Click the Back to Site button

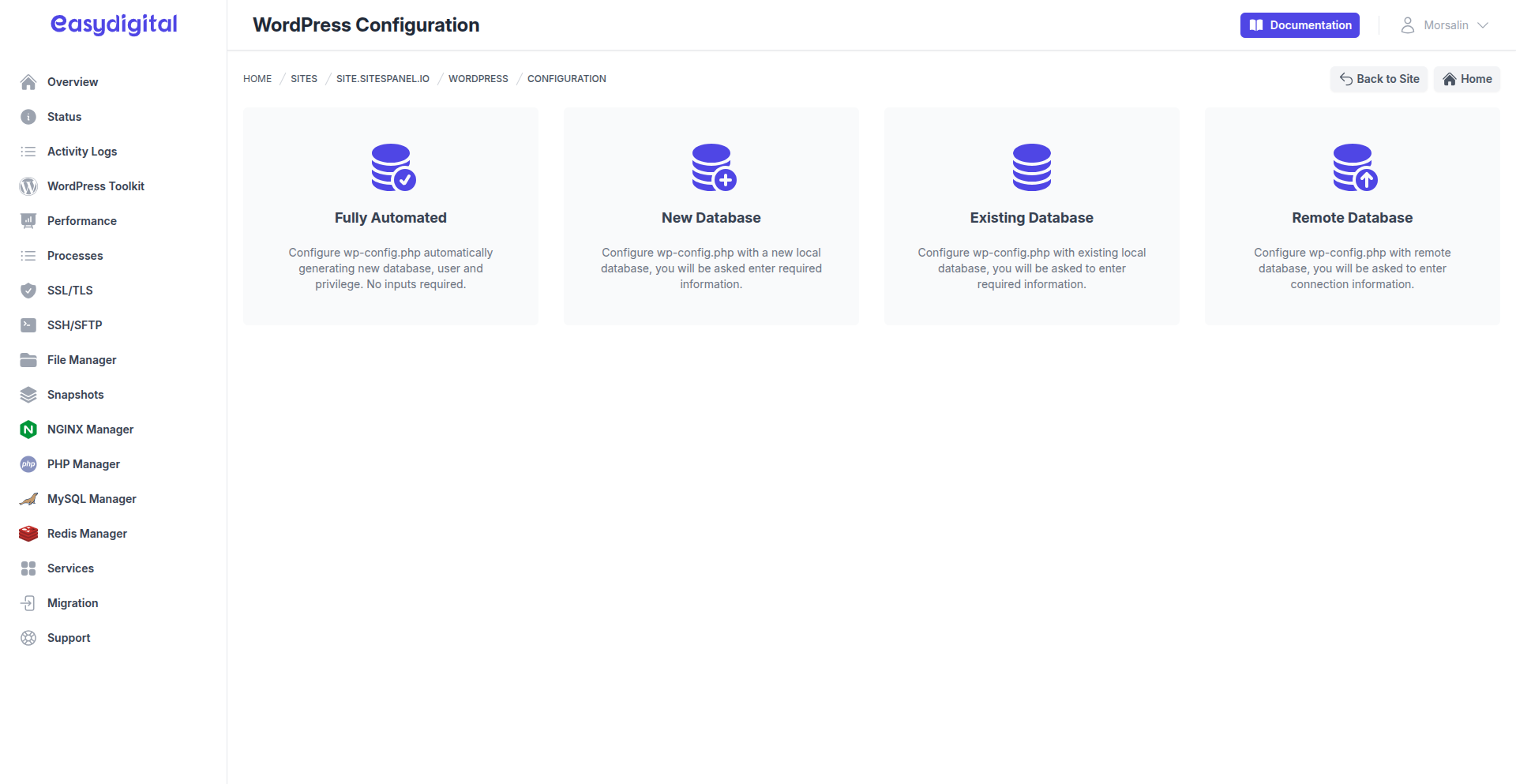click(x=1379, y=79)
